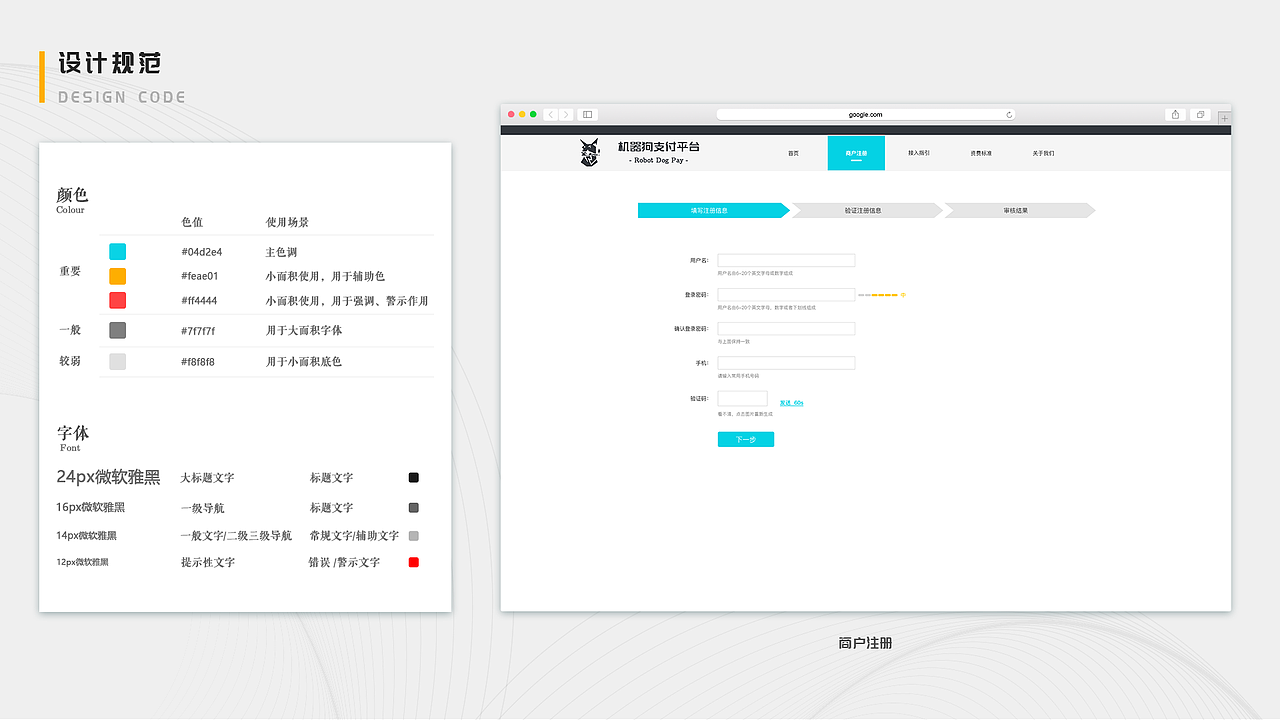
Task: Click the 确认登录密码 input field
Action: (786, 329)
